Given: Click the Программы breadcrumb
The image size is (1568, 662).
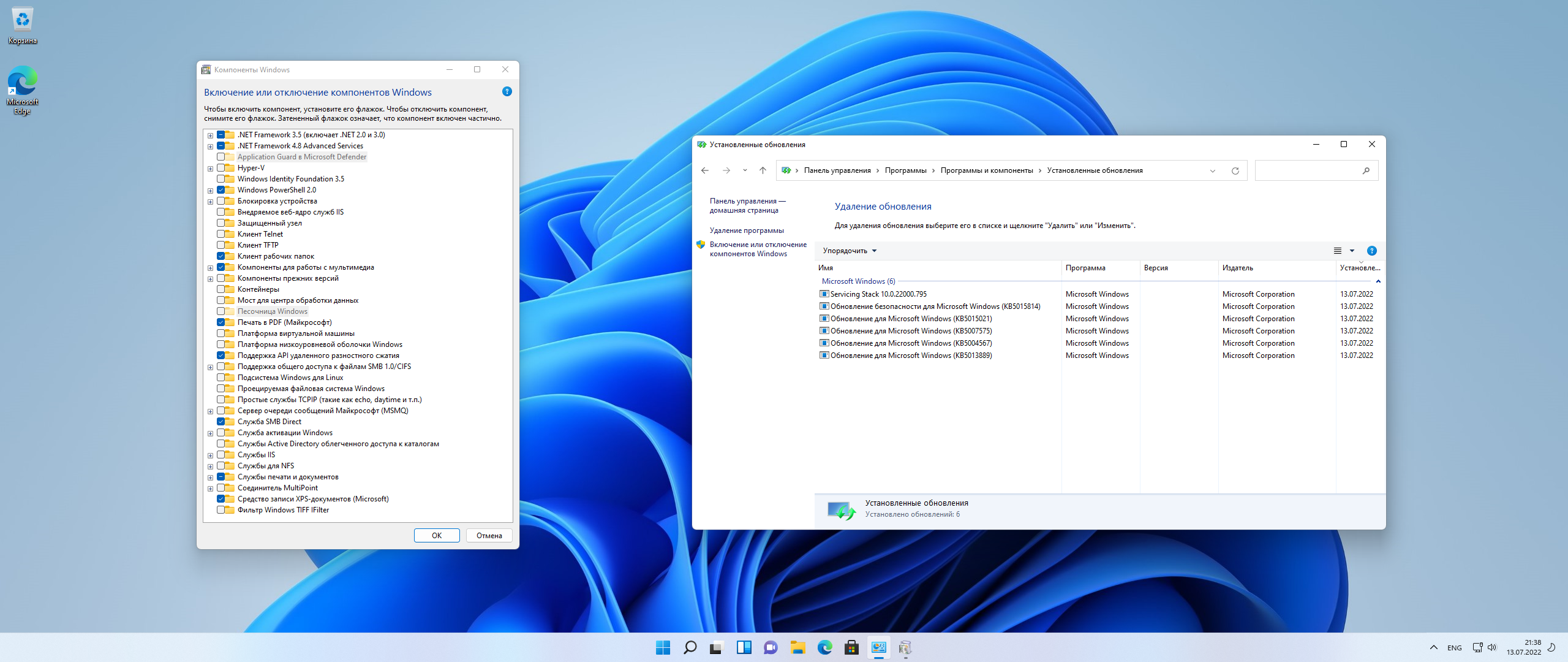Looking at the screenshot, I should pyautogui.click(x=905, y=170).
